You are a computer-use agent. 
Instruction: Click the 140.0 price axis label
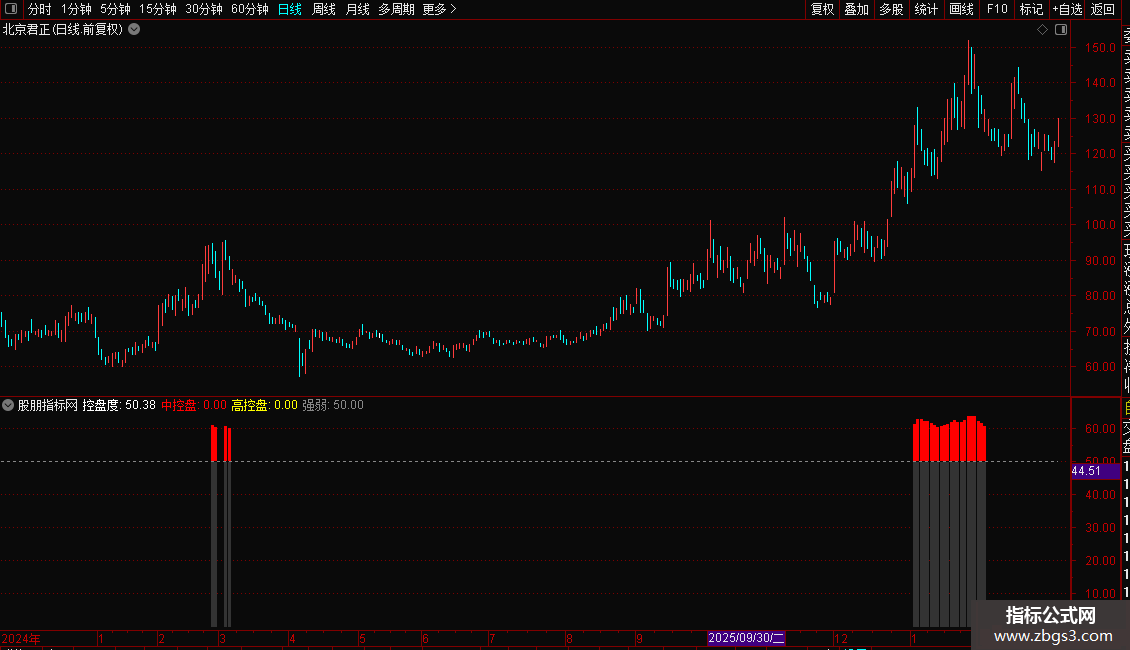(1100, 83)
